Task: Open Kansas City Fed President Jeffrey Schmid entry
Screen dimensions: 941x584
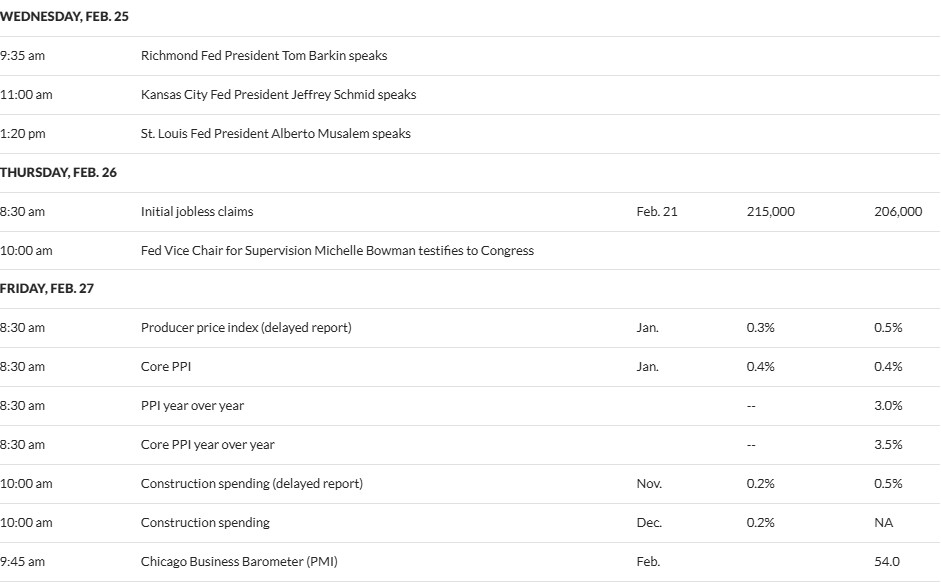Action: pos(278,95)
